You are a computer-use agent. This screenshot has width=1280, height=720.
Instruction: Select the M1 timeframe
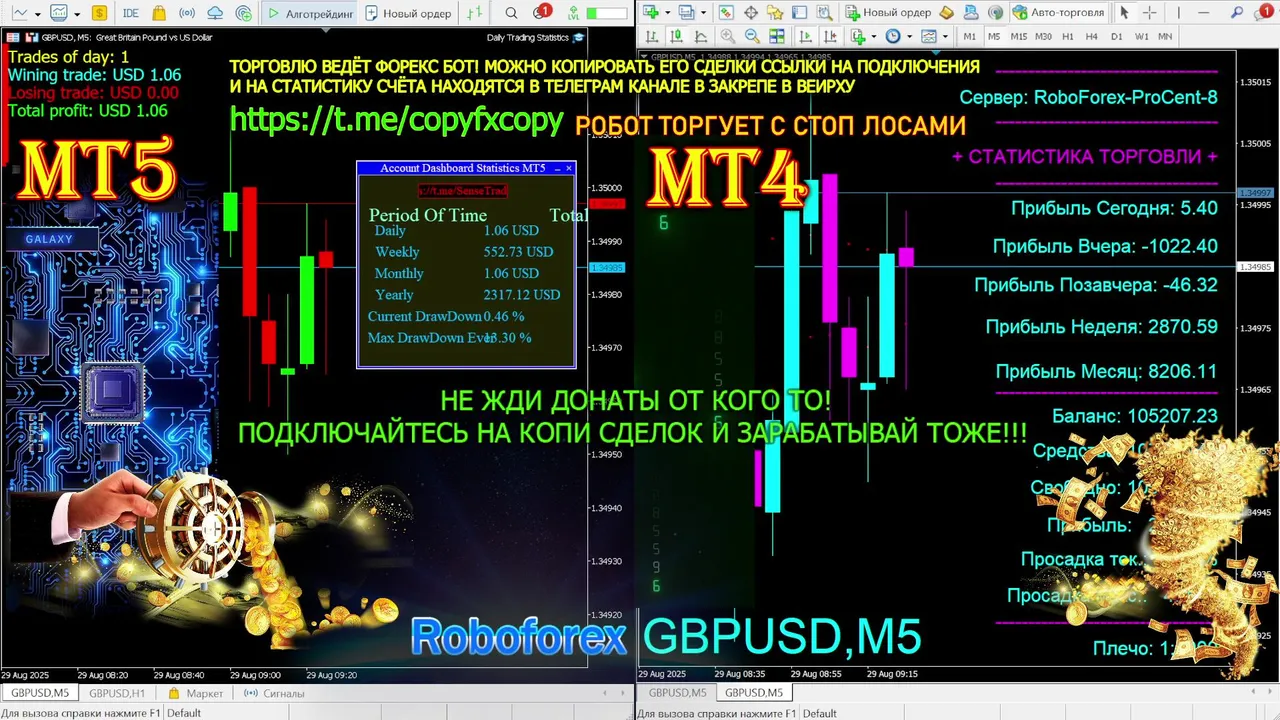970,36
